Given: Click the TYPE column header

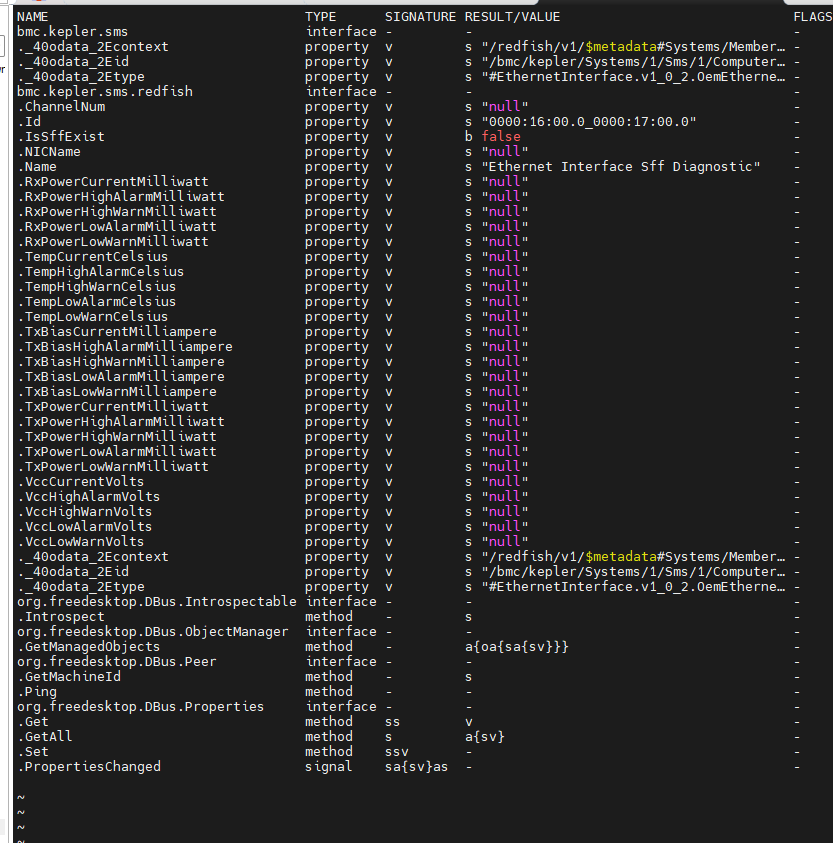Looking at the screenshot, I should (x=321, y=17).
